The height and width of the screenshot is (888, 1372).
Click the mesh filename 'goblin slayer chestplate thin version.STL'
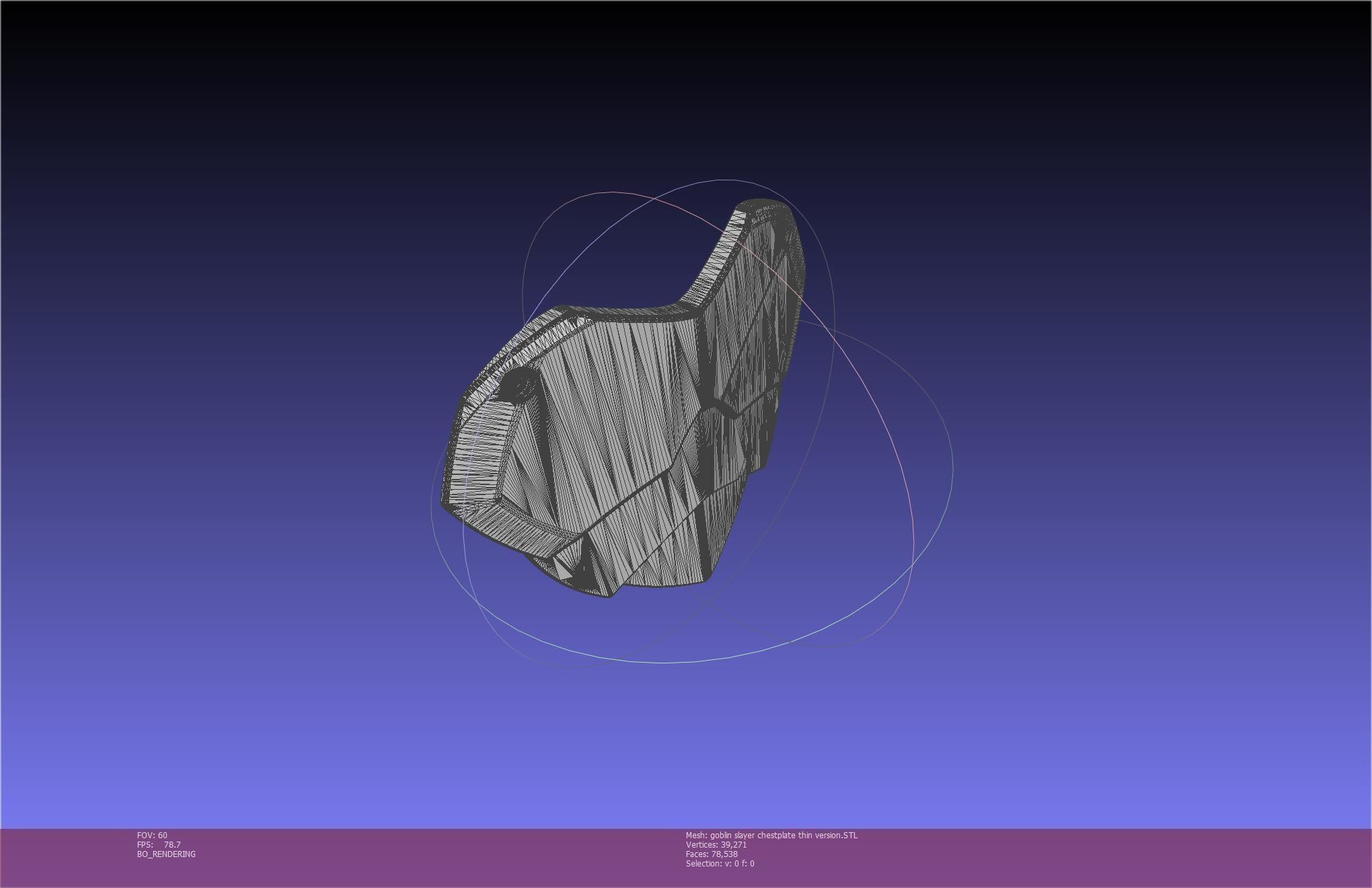pos(784,835)
